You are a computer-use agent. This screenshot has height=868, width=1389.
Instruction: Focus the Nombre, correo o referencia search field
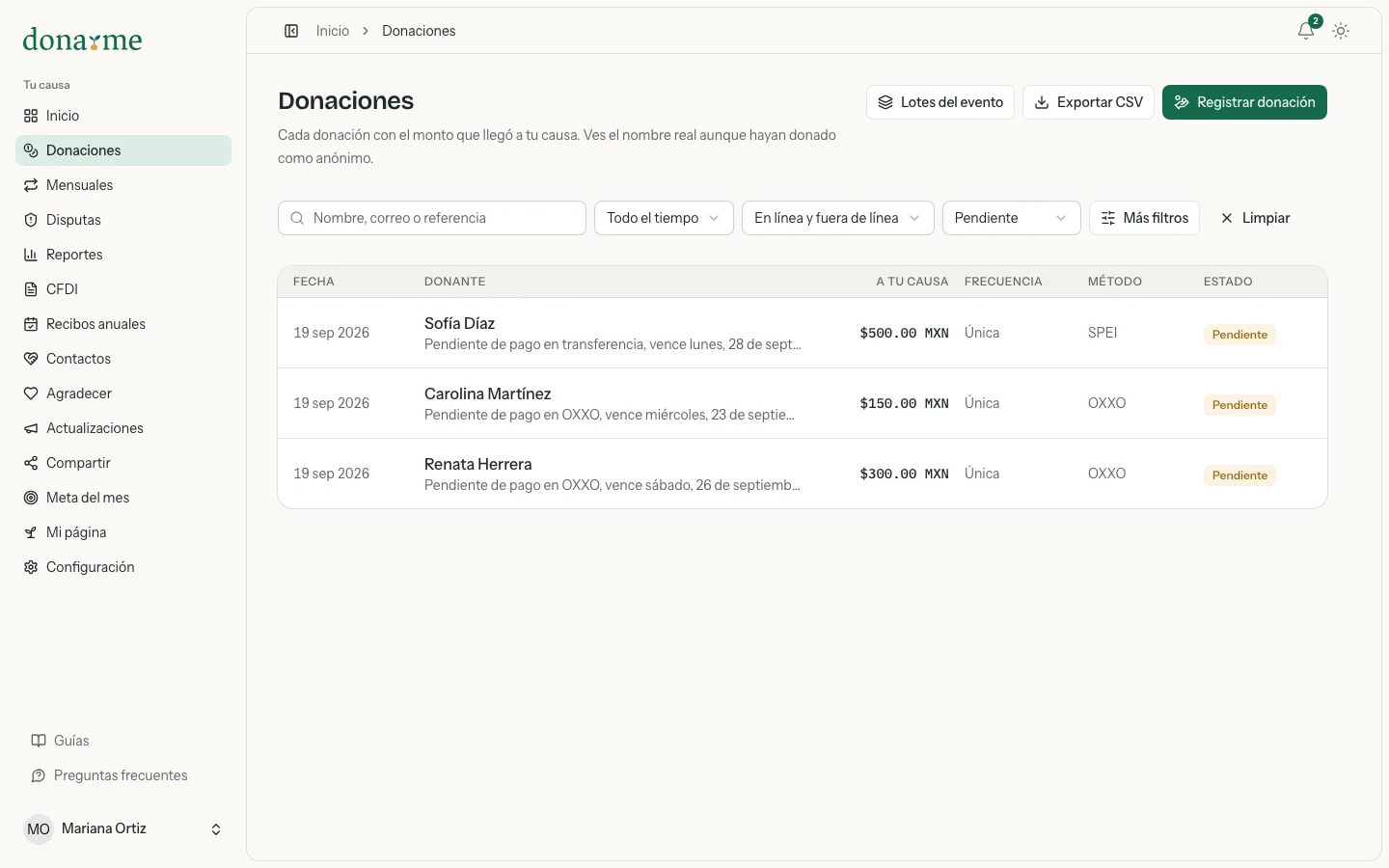[x=432, y=218]
